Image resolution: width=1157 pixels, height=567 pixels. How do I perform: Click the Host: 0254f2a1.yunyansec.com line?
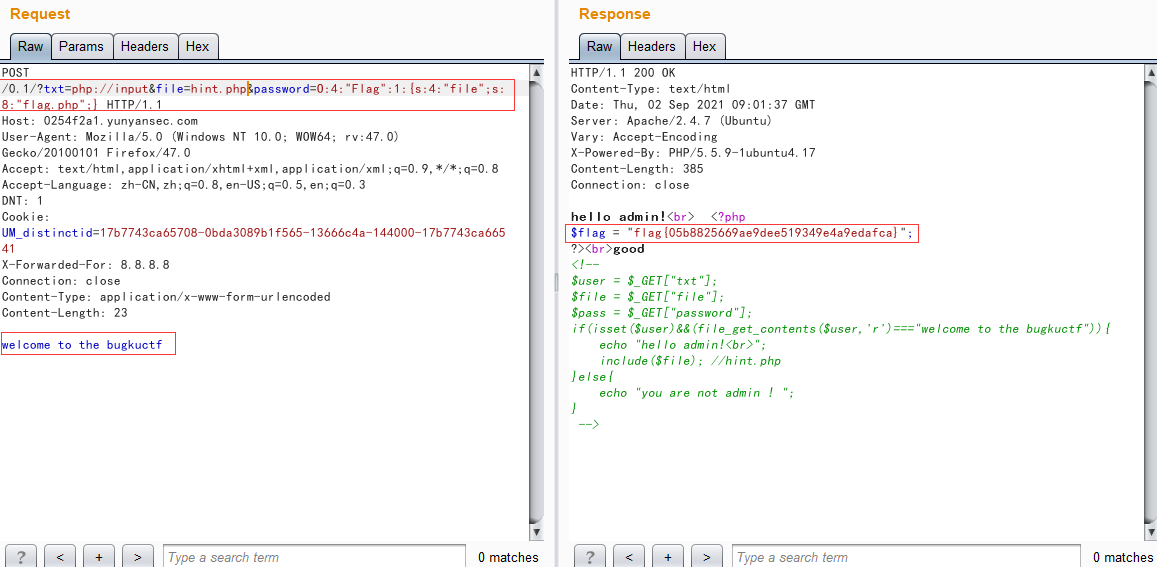point(100,120)
